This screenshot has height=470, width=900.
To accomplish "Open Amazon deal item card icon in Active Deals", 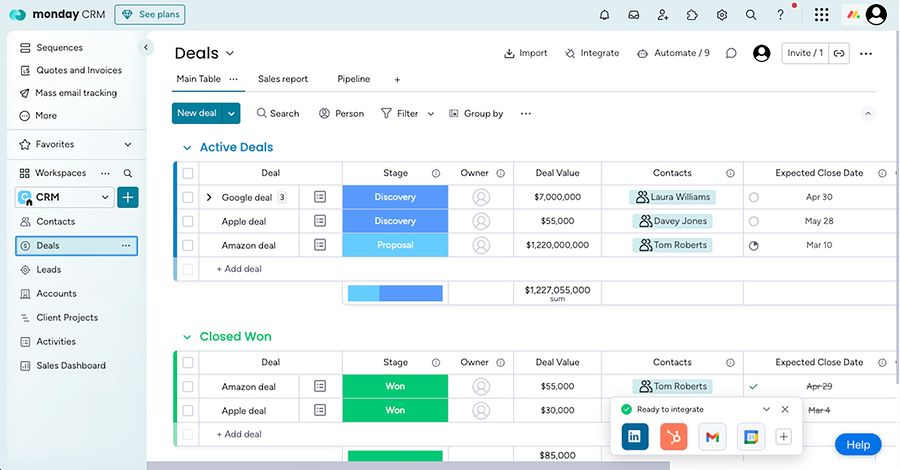I will point(320,245).
